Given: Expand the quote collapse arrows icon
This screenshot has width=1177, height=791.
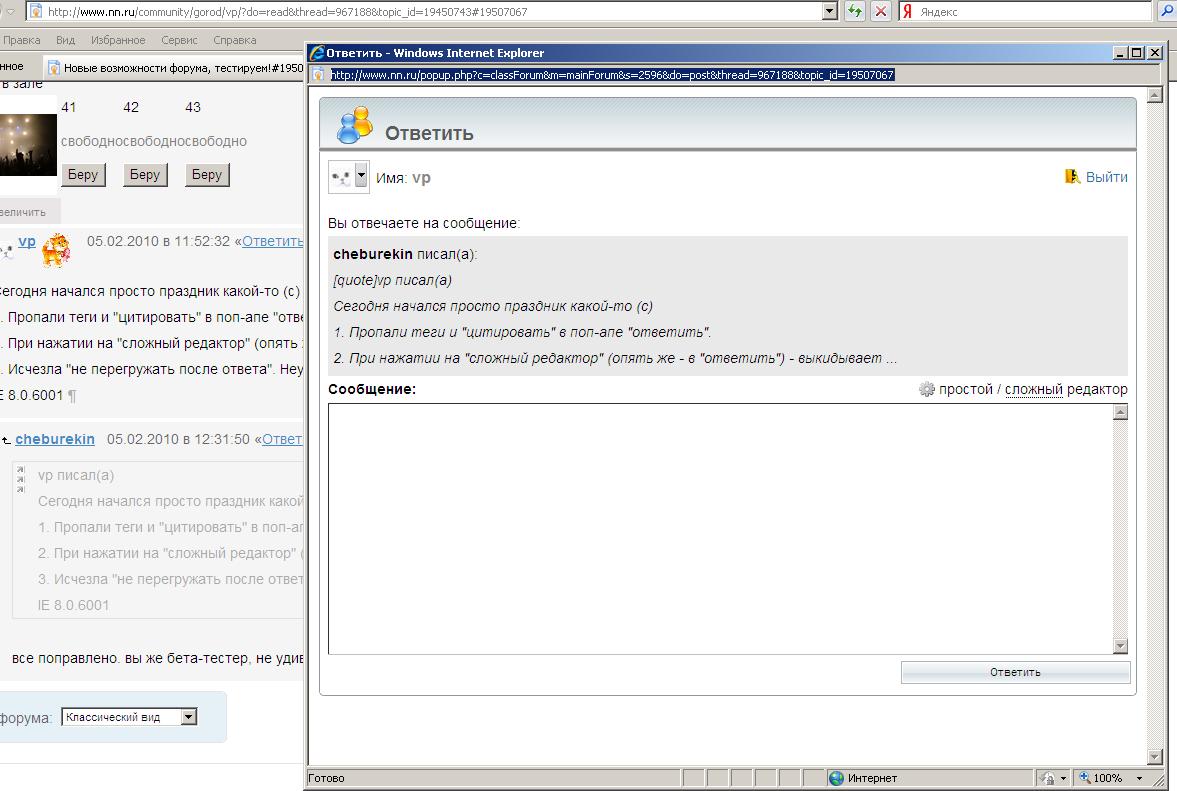Looking at the screenshot, I should click(x=20, y=480).
